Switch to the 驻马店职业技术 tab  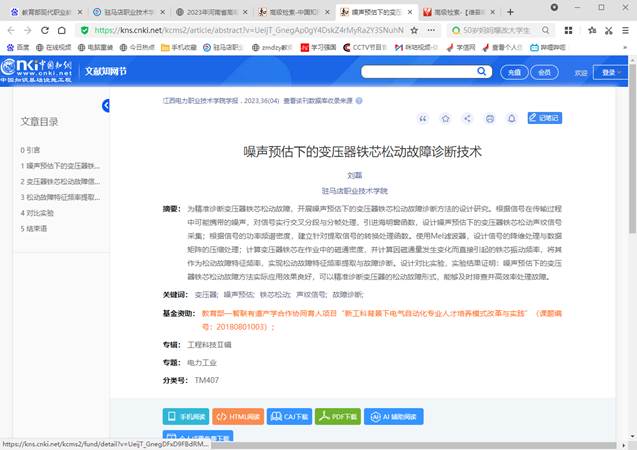(128, 12)
